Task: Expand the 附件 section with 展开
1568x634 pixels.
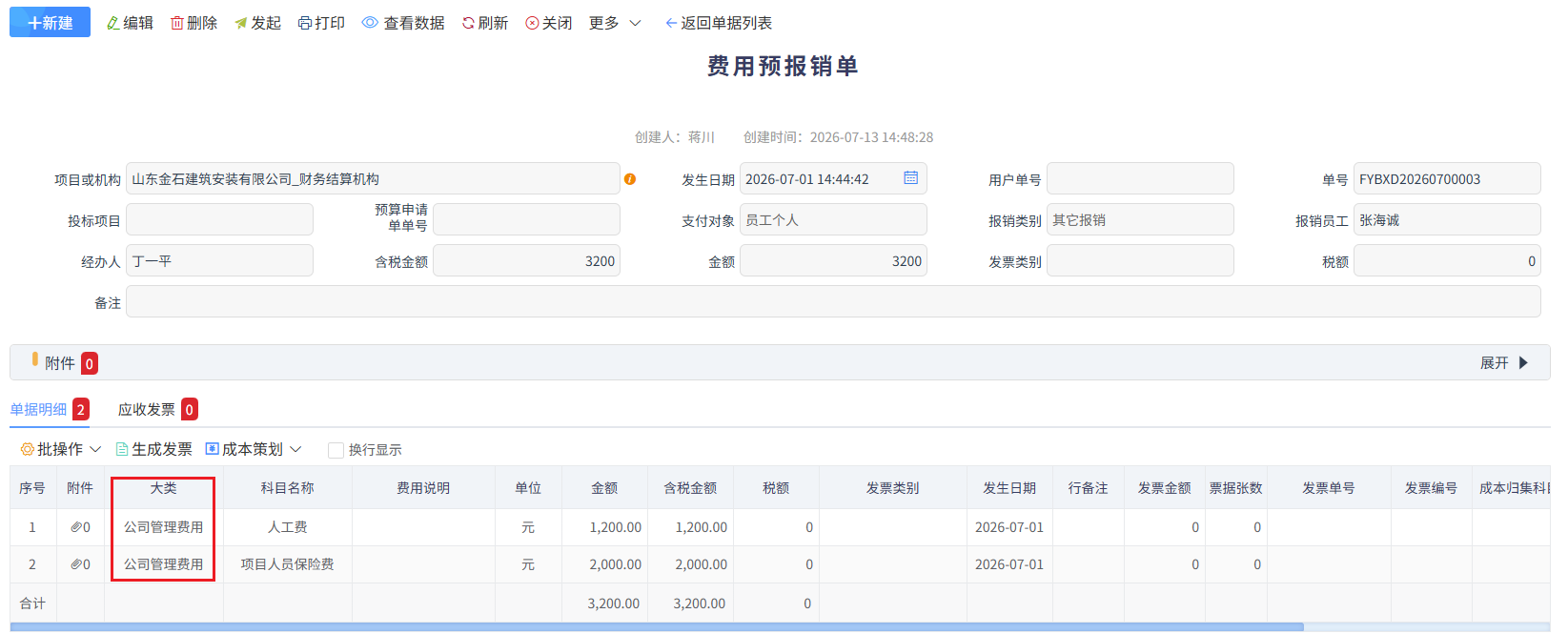Action: tap(1504, 362)
